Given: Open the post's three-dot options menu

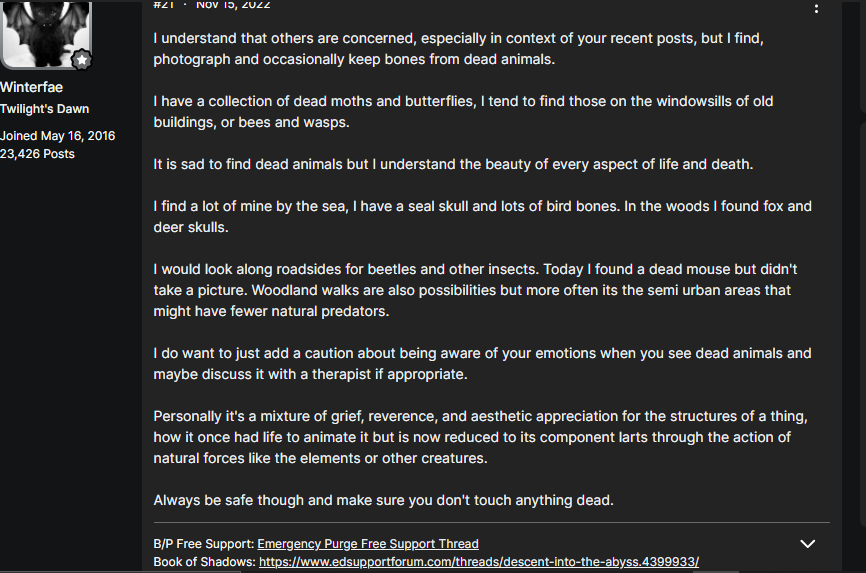Looking at the screenshot, I should coord(816,8).
